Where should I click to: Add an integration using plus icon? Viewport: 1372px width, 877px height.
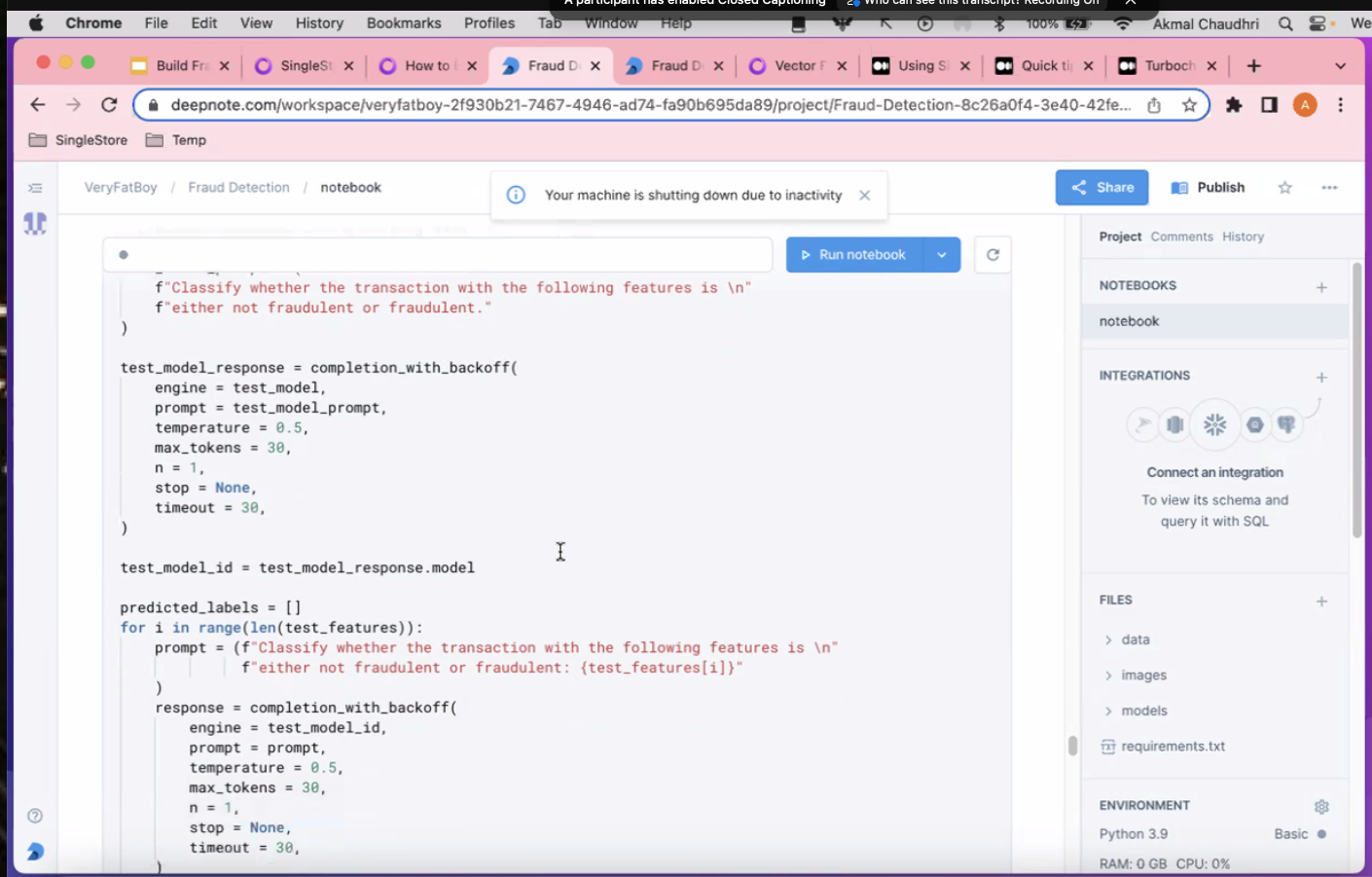[1321, 377]
